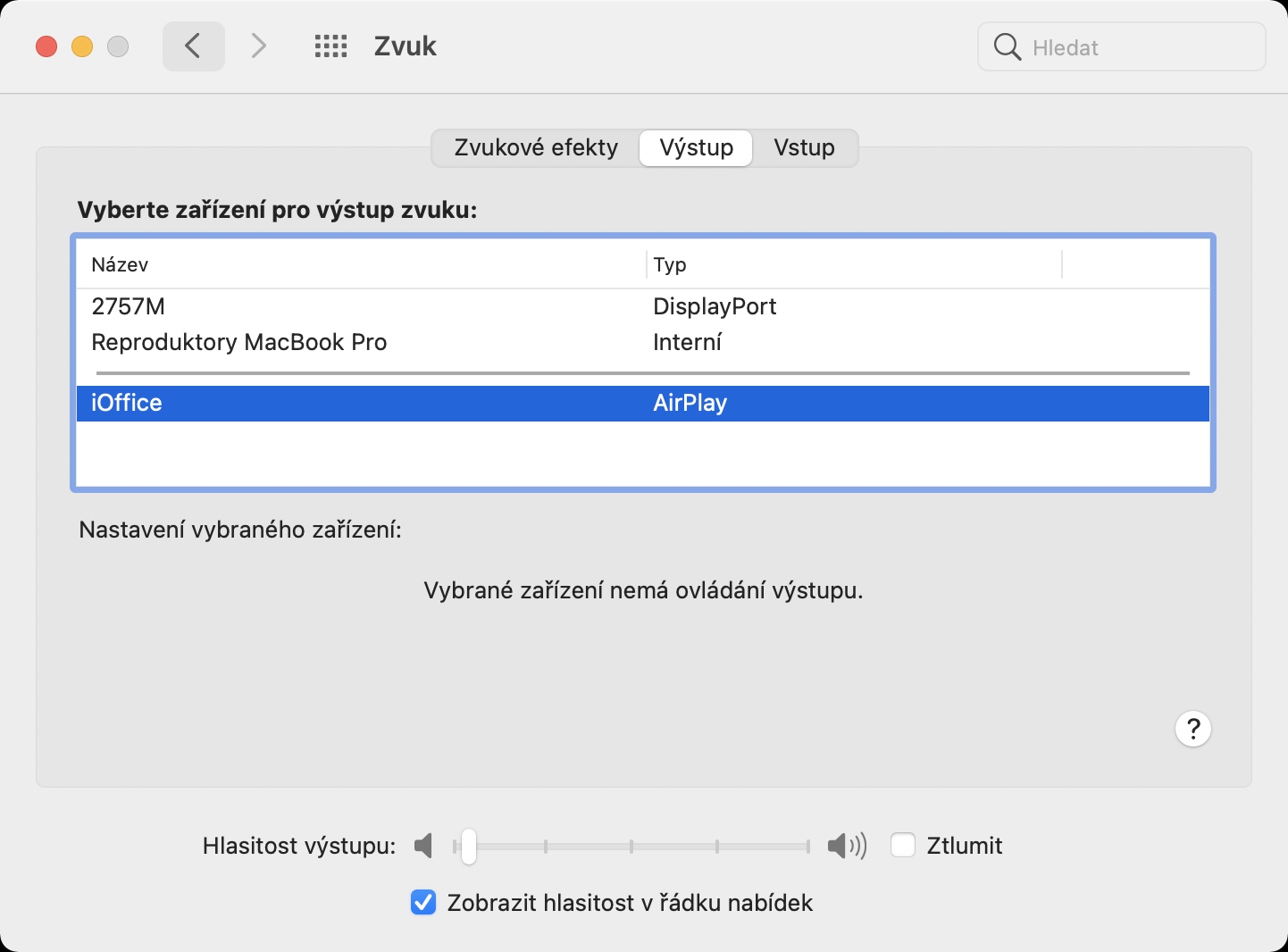The height and width of the screenshot is (952, 1288).
Task: Select the Výstup tab
Action: click(696, 147)
